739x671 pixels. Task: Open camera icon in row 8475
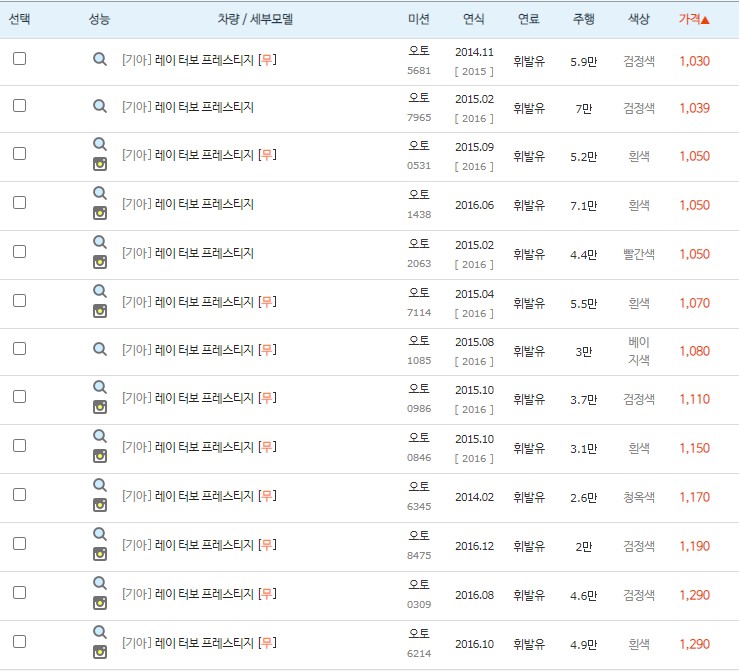tap(99, 554)
